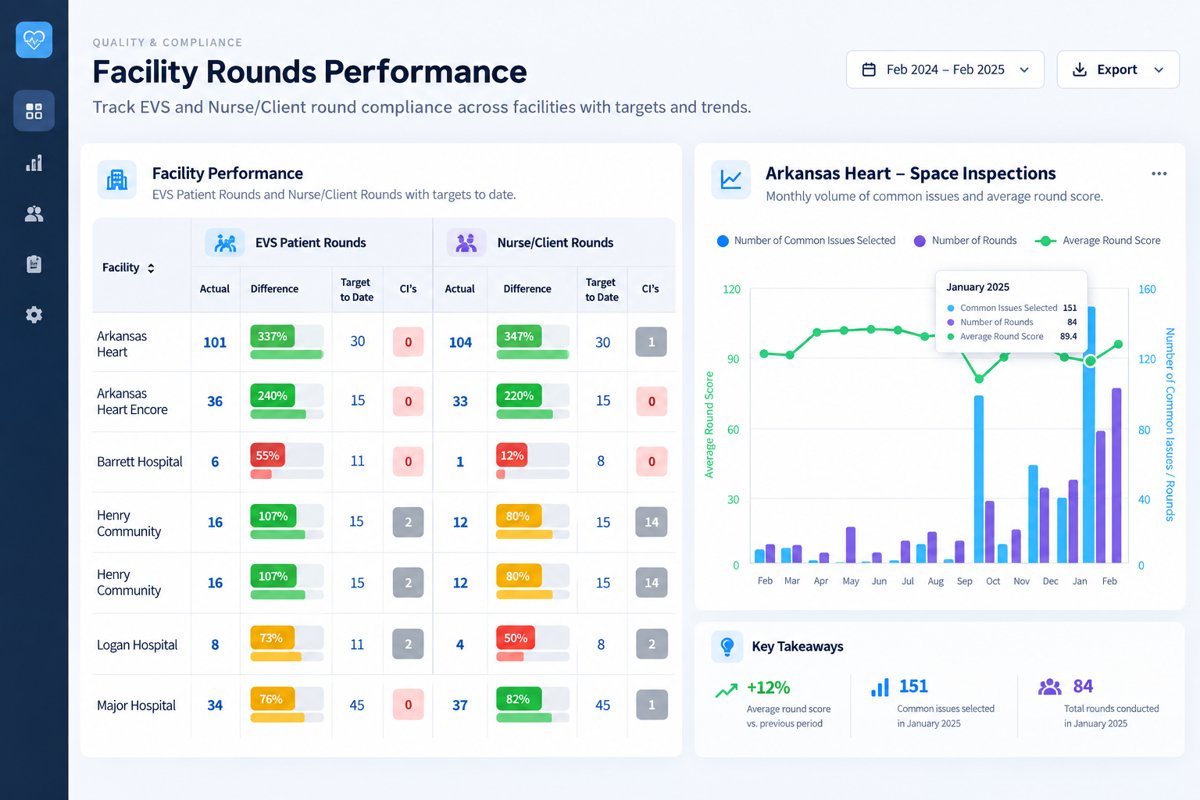
Task: Click Arkansas Heart EVS CI's badge 0
Action: pyautogui.click(x=408, y=342)
